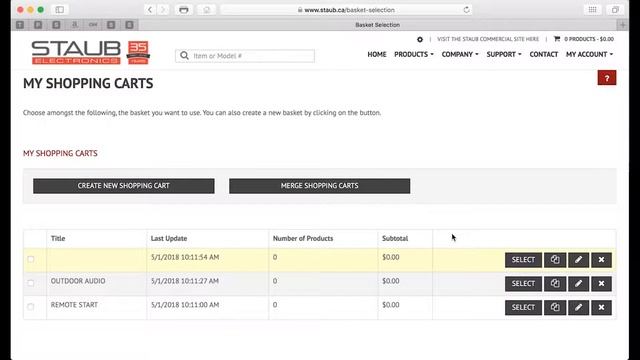Viewport: 640px width, 360px height.
Task: Duplicate the untitled highlighted cart
Action: pos(555,260)
